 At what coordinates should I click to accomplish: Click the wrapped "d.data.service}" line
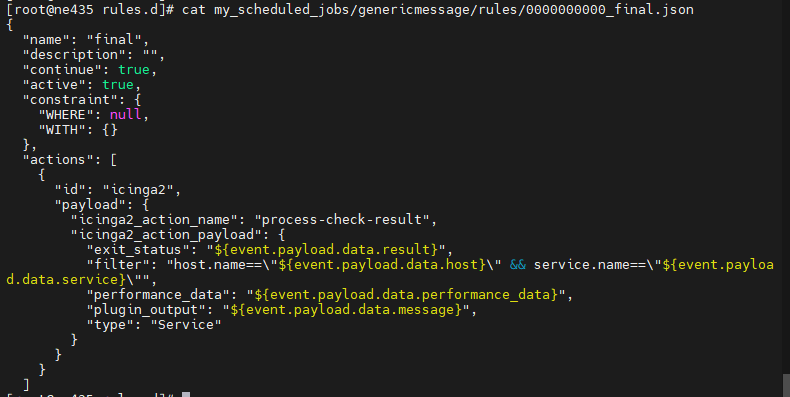click(x=65, y=280)
